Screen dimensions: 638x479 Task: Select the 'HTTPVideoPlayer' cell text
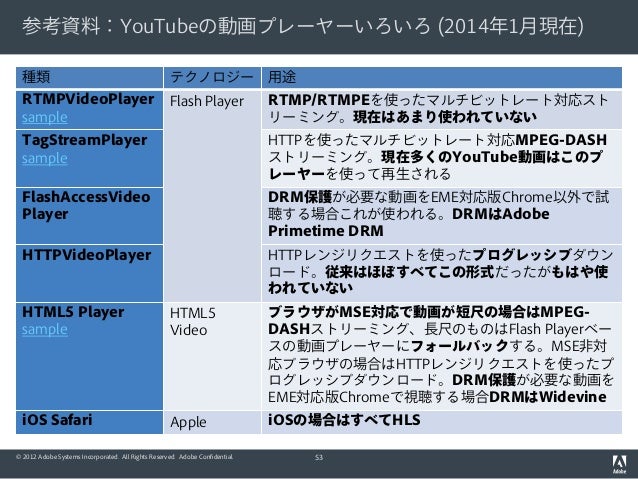(x=87, y=255)
